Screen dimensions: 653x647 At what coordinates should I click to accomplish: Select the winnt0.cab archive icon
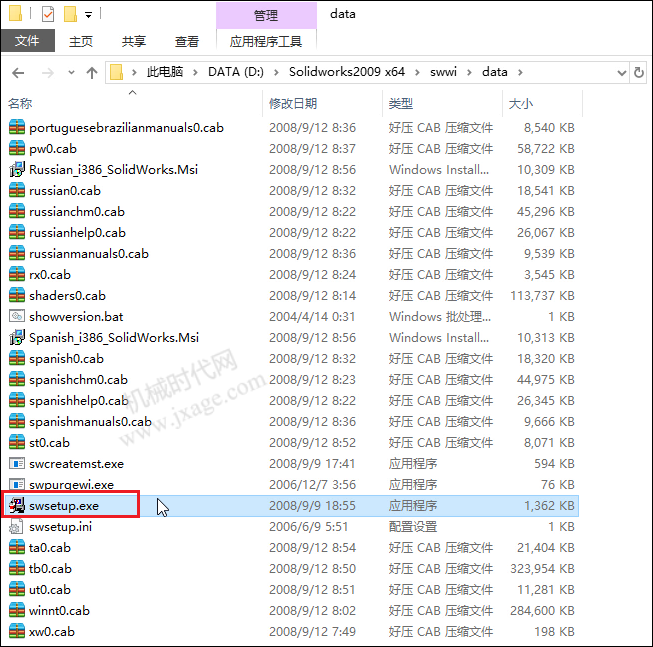coord(17,610)
